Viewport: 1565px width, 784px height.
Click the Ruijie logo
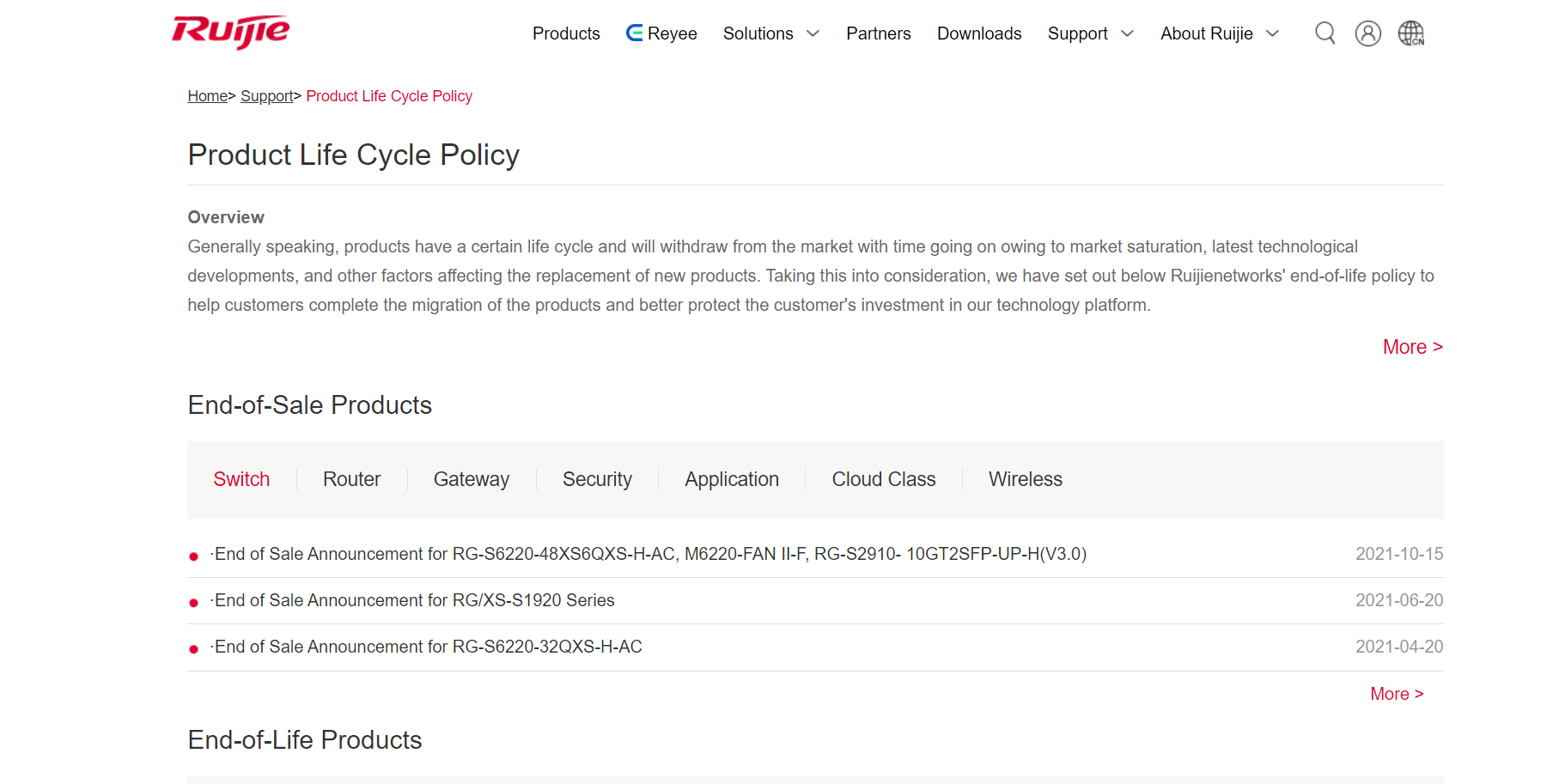pos(230,32)
